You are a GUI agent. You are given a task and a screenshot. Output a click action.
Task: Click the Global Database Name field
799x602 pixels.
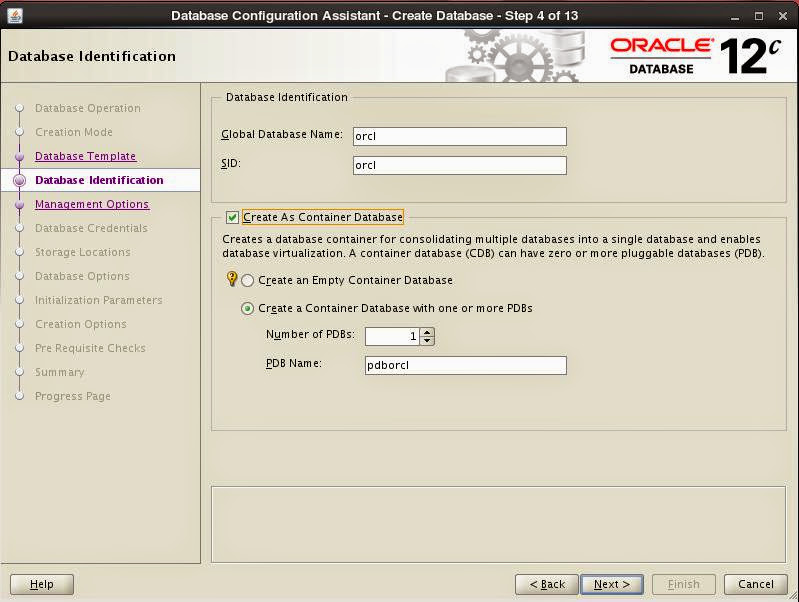(460, 136)
